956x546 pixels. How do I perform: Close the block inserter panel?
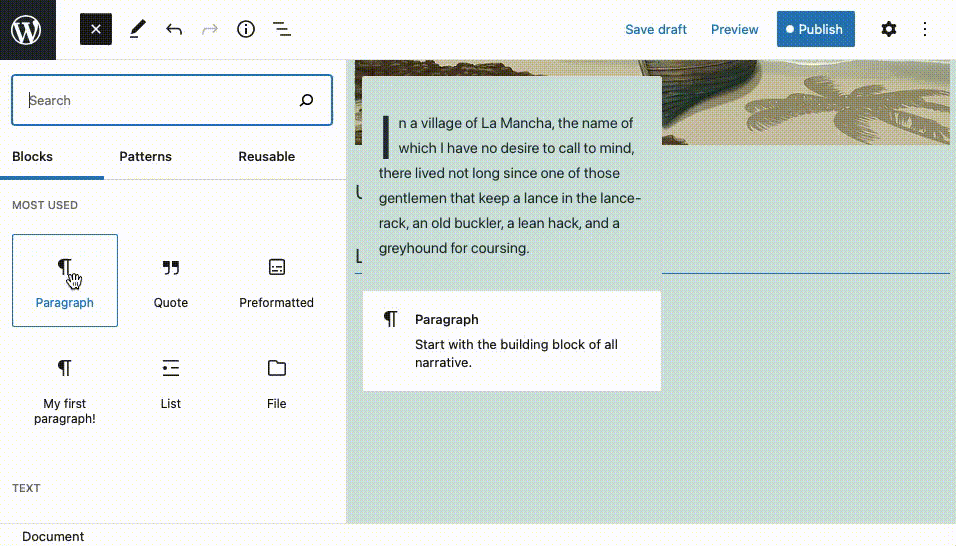point(96,29)
